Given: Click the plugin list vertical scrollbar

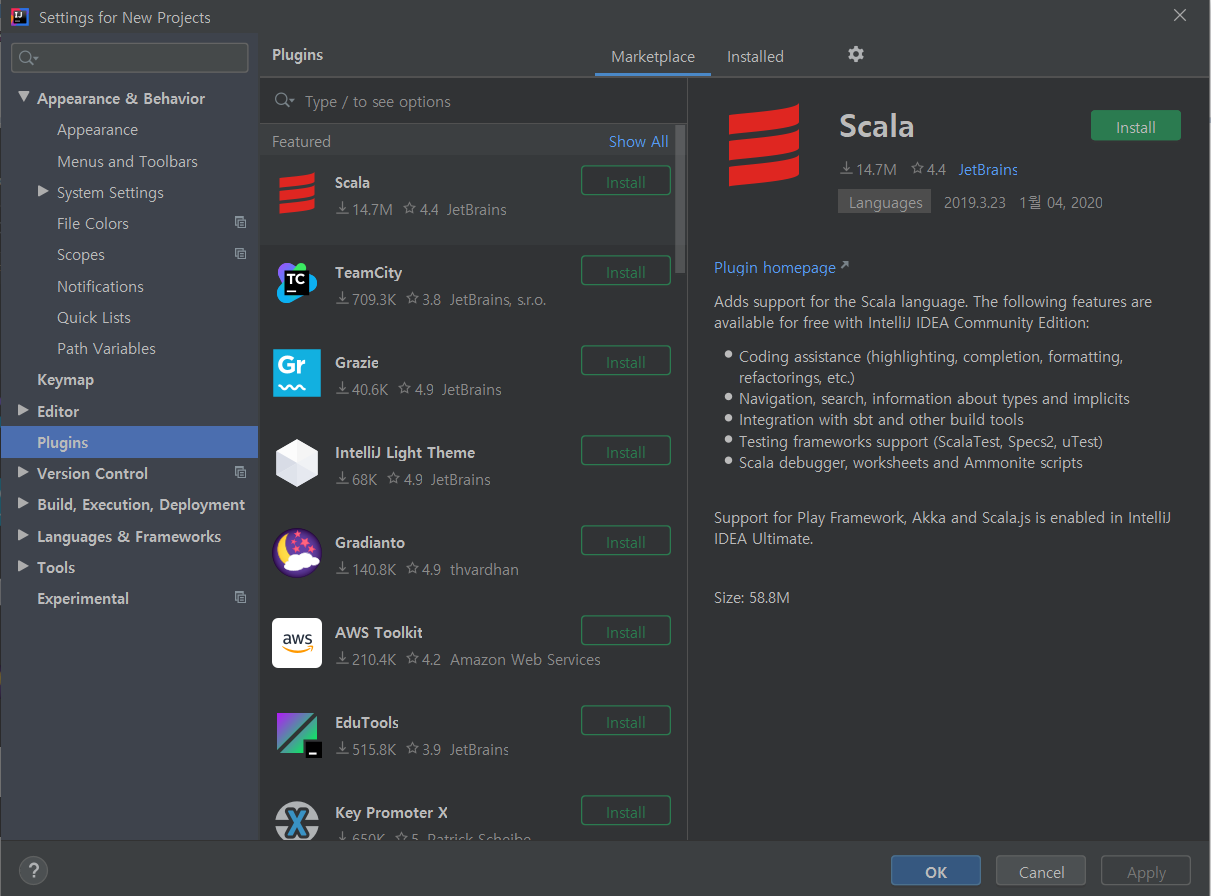Looking at the screenshot, I should [x=680, y=199].
